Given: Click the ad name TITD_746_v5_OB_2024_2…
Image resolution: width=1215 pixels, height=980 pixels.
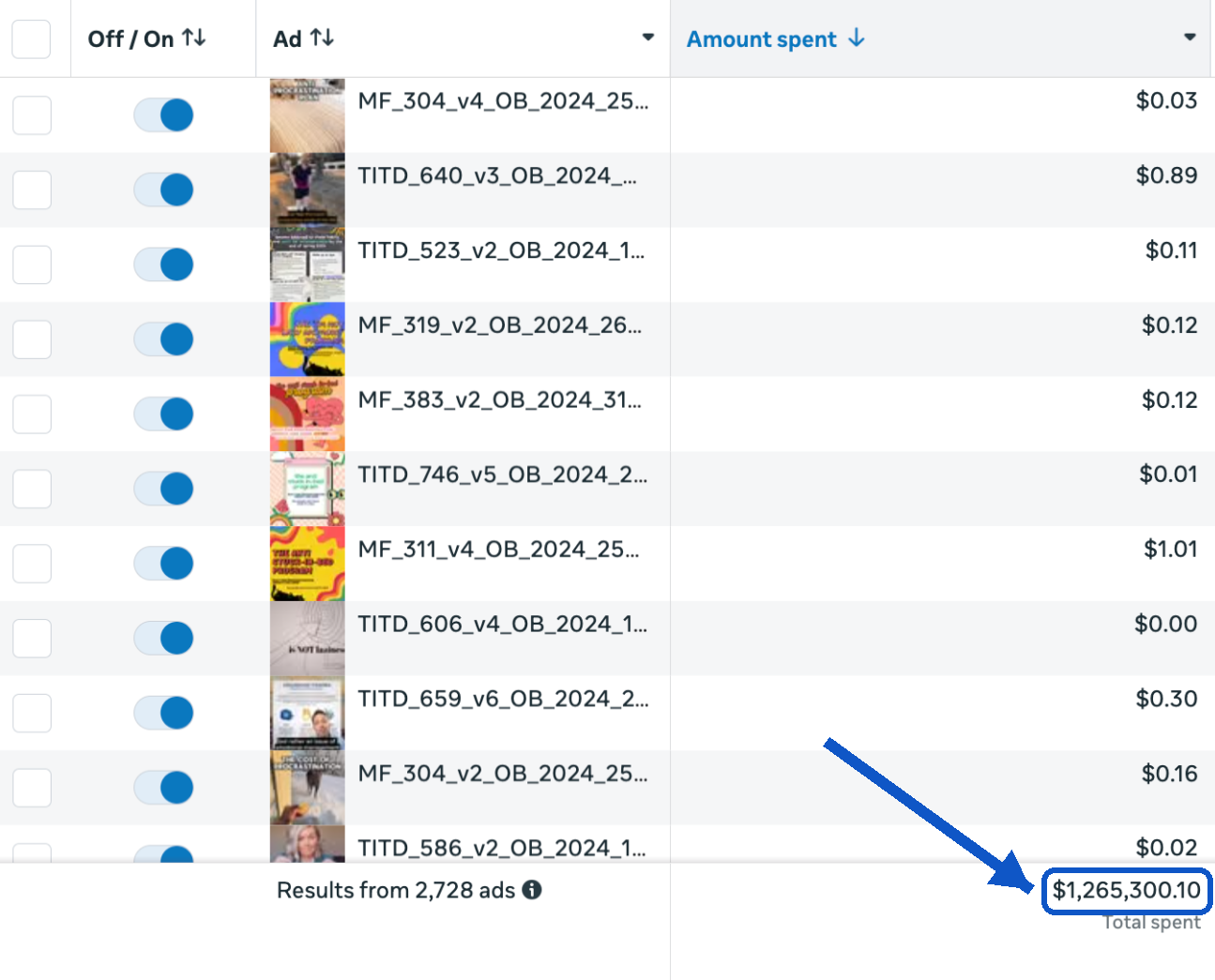Looking at the screenshot, I should 503,475.
